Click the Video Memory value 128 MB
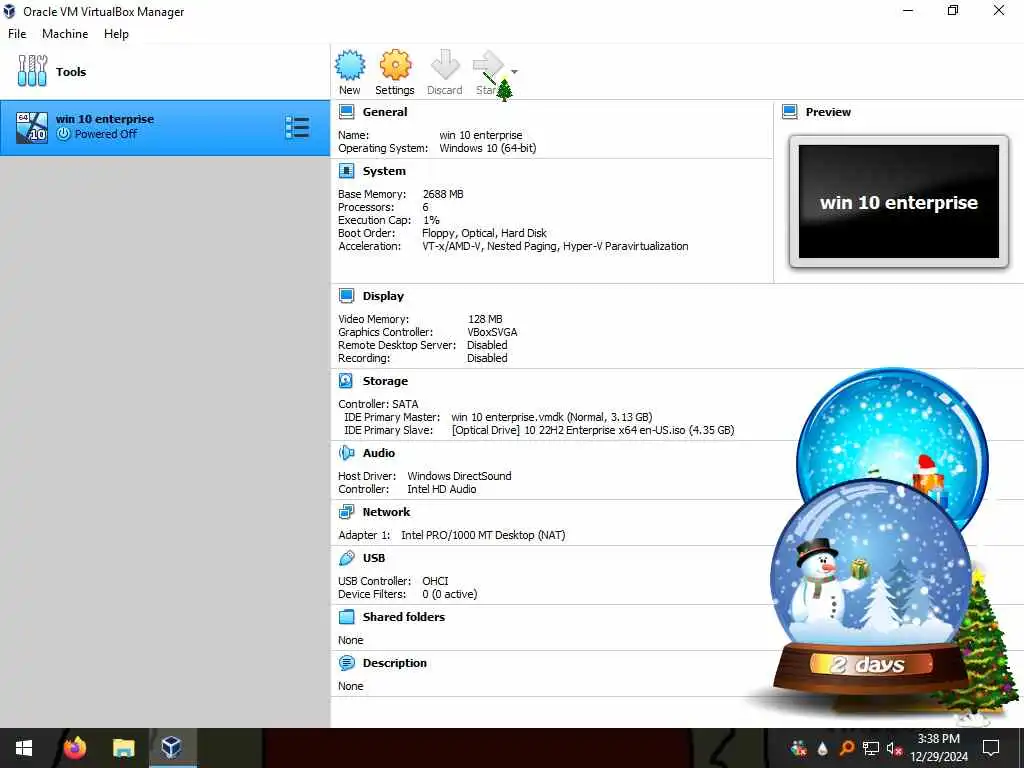Viewport: 1024px width, 768px height. (x=485, y=319)
